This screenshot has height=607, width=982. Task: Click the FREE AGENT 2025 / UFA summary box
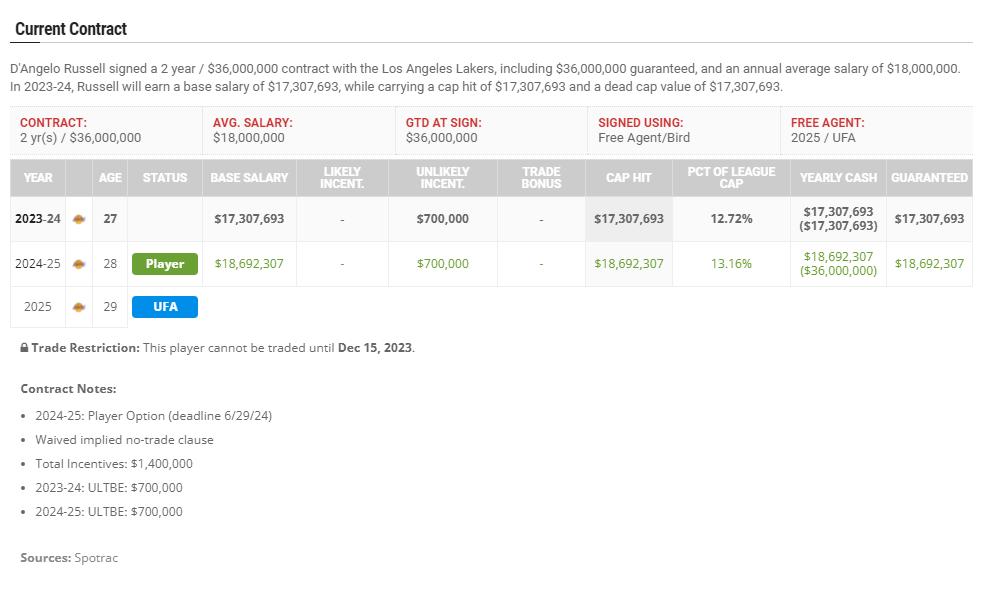tap(877, 130)
